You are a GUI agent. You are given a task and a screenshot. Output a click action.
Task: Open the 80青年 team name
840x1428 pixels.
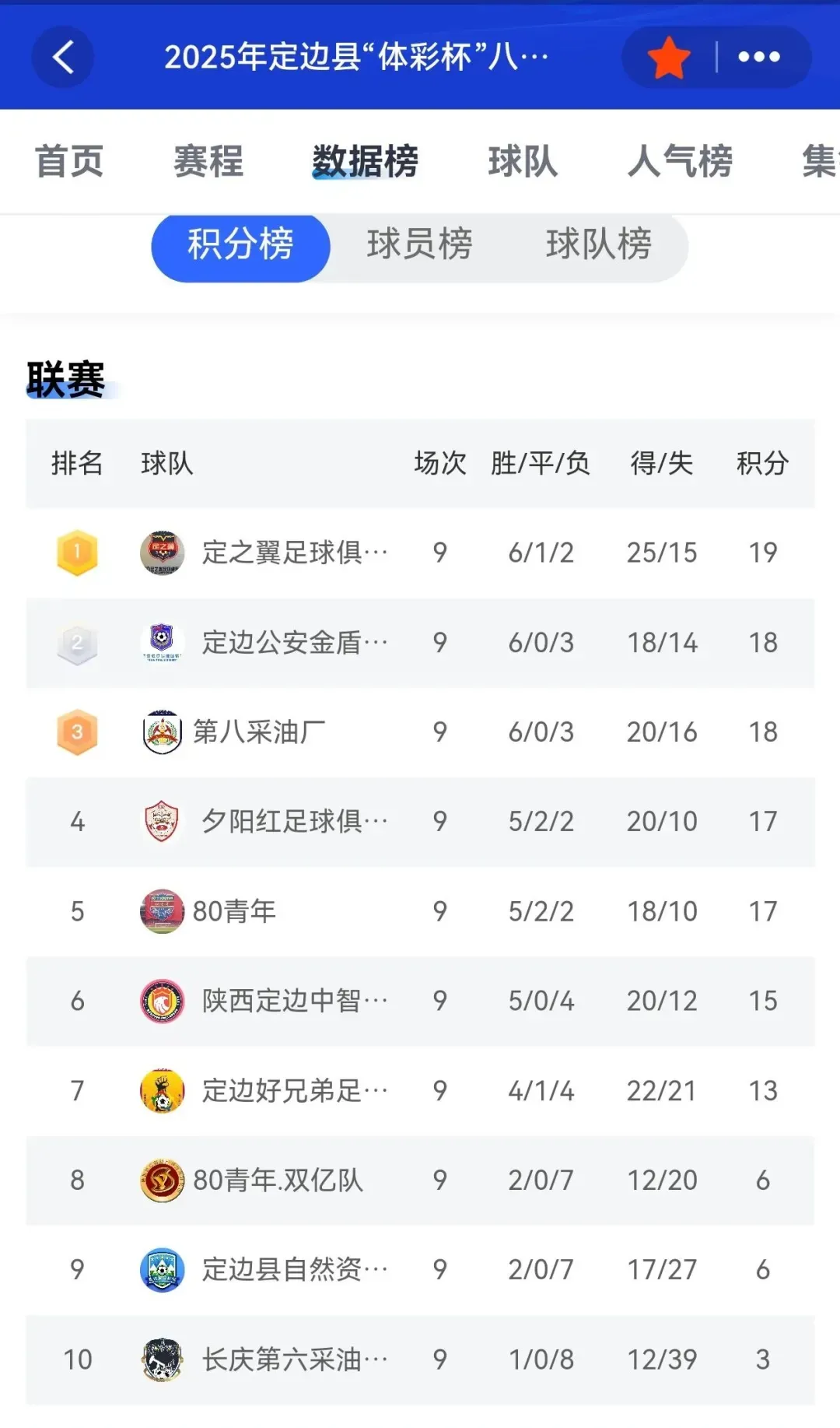234,911
